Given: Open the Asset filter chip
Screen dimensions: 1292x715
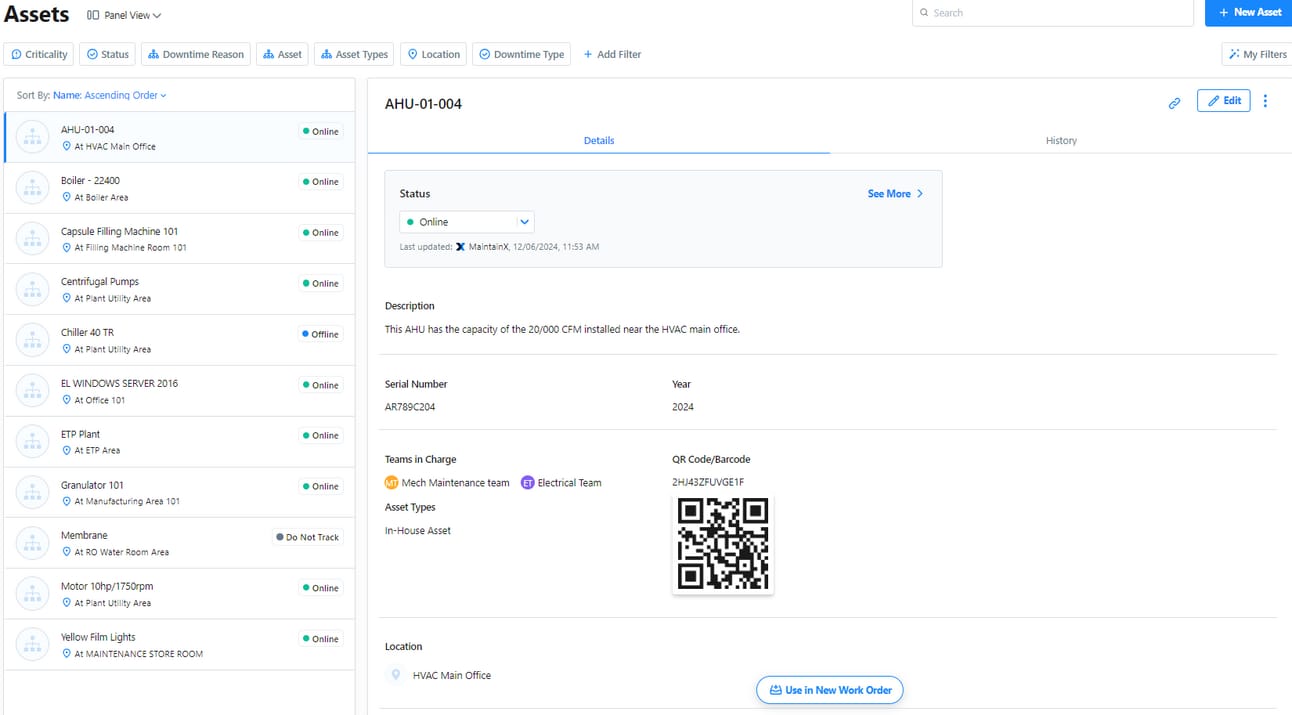Looking at the screenshot, I should click(x=282, y=54).
